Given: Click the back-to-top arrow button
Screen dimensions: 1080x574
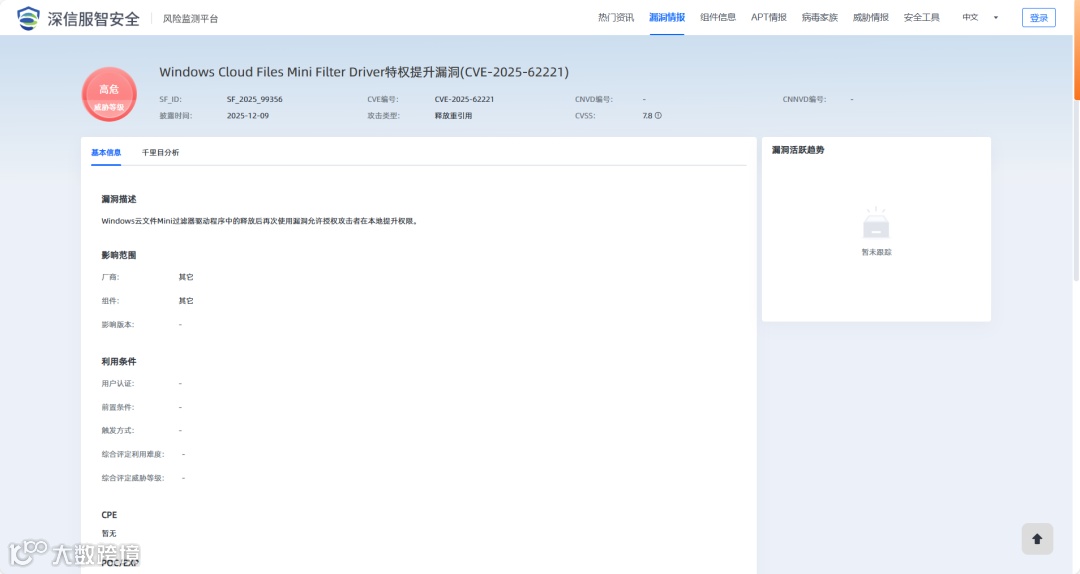Looking at the screenshot, I should tap(1037, 539).
